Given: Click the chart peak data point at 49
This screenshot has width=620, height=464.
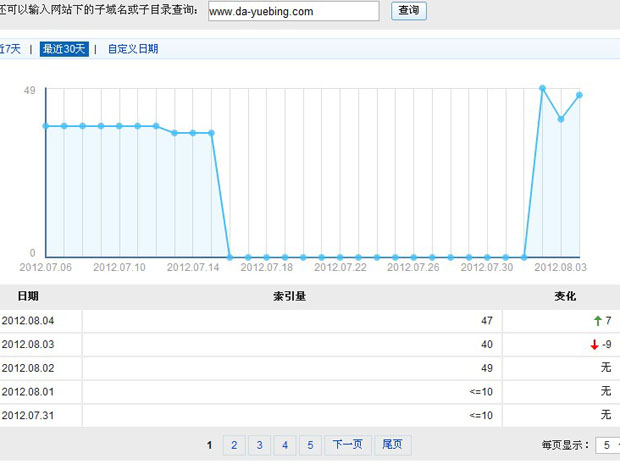Looking at the screenshot, I should tap(542, 88).
